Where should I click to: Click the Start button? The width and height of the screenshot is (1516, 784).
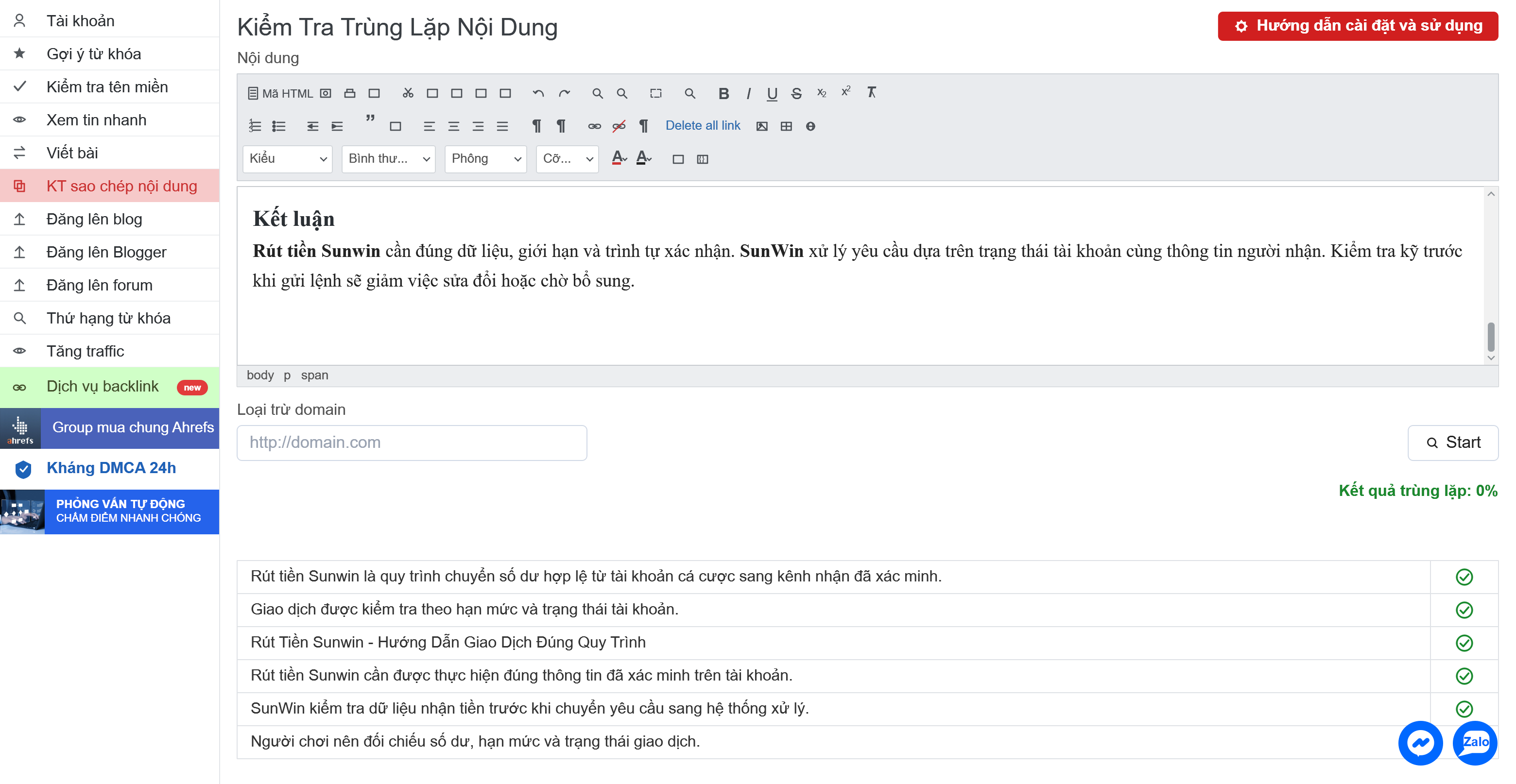pos(1452,443)
